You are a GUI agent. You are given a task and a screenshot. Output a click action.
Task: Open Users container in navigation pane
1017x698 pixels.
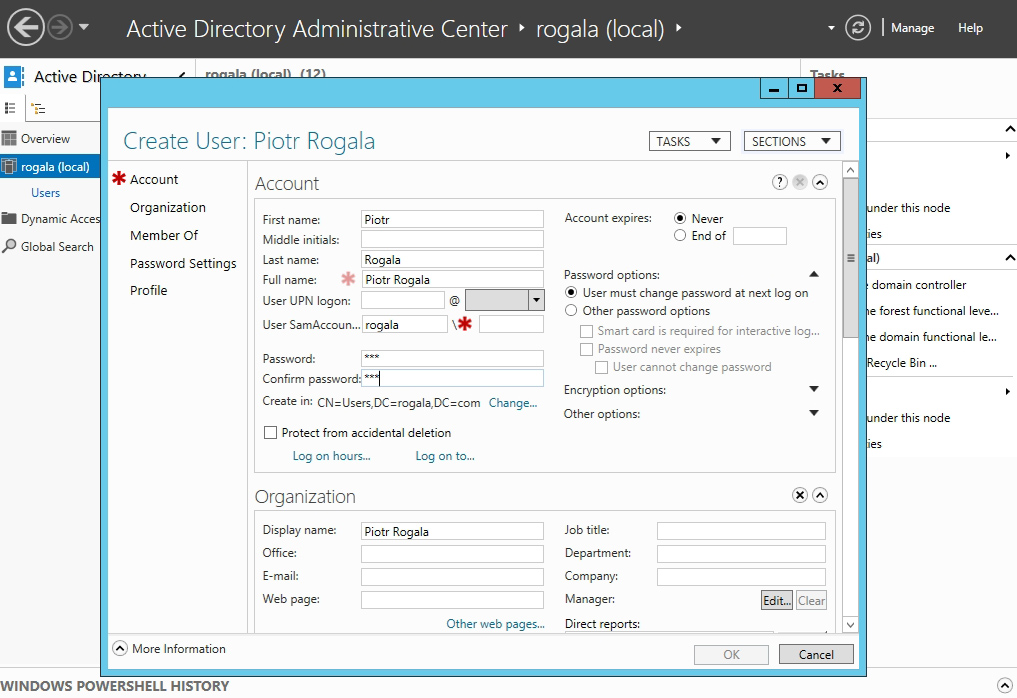45,193
